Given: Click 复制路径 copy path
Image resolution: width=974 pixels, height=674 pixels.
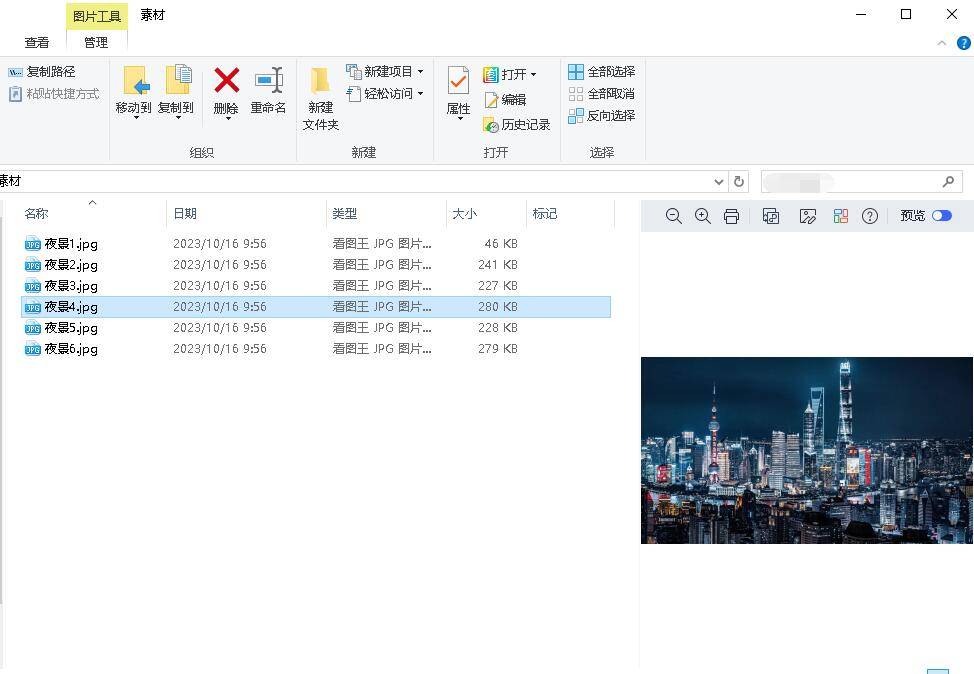Looking at the screenshot, I should point(42,71).
